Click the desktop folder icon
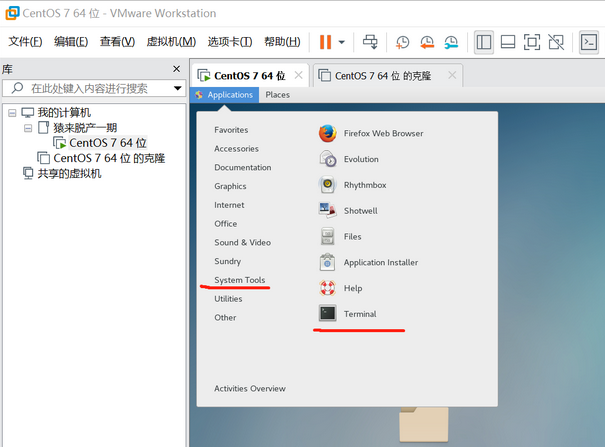Image resolution: width=605 pixels, height=447 pixels. 424,425
